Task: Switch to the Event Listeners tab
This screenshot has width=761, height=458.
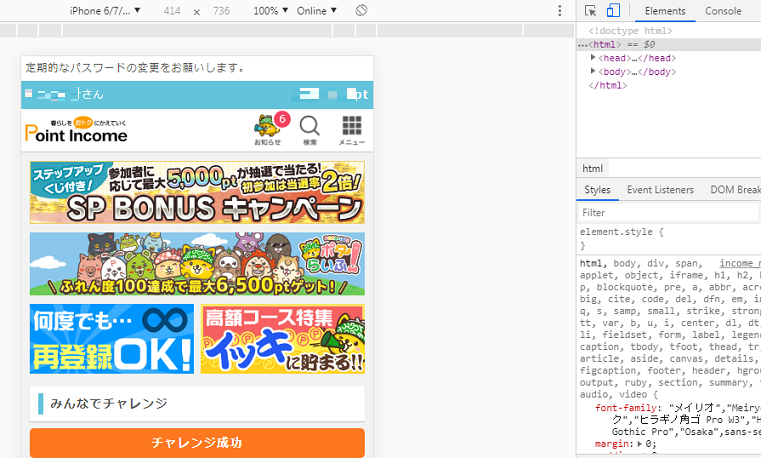Action: [660, 190]
